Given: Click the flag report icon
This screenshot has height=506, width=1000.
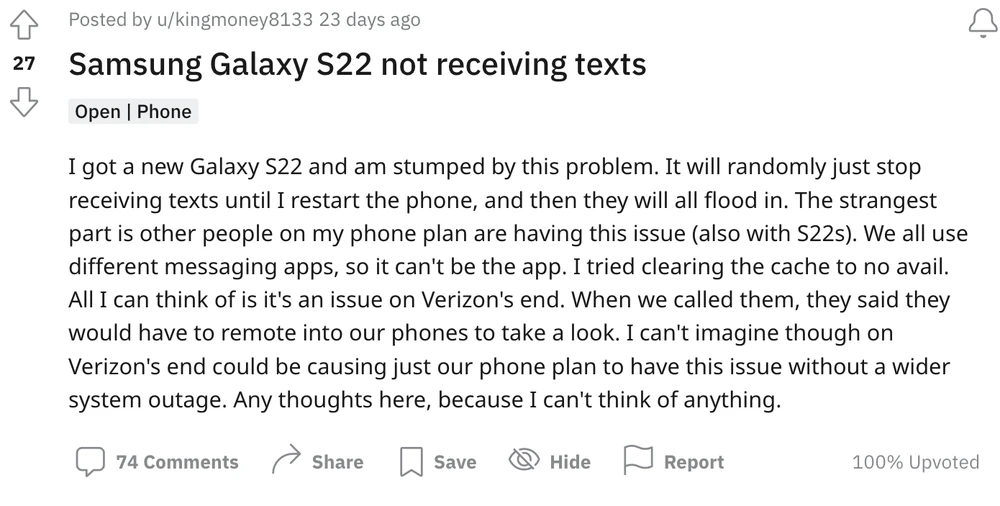Looking at the screenshot, I should pyautogui.click(x=638, y=461).
